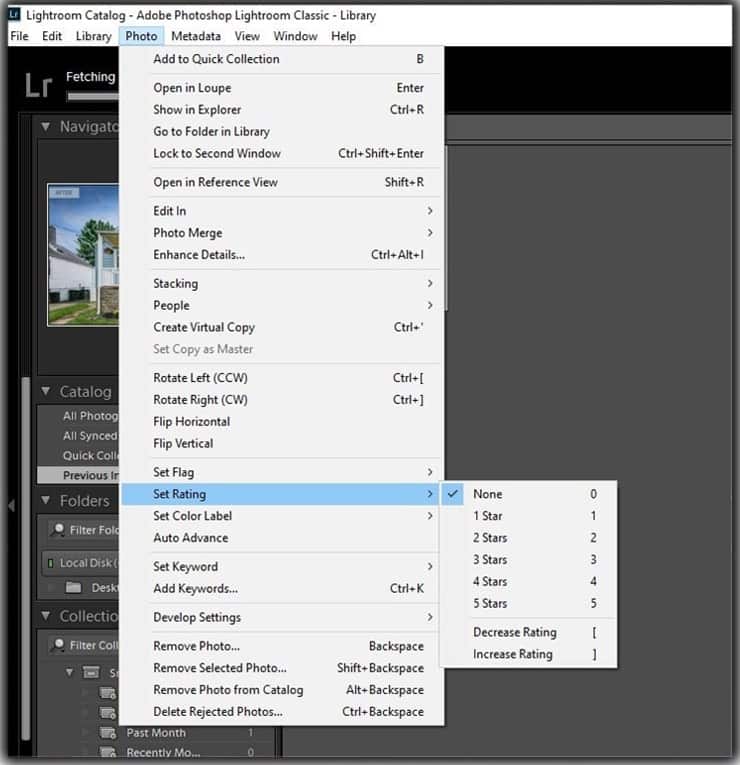Viewport: 740px width, 765px height.
Task: Open the Library menu
Action: [93, 36]
